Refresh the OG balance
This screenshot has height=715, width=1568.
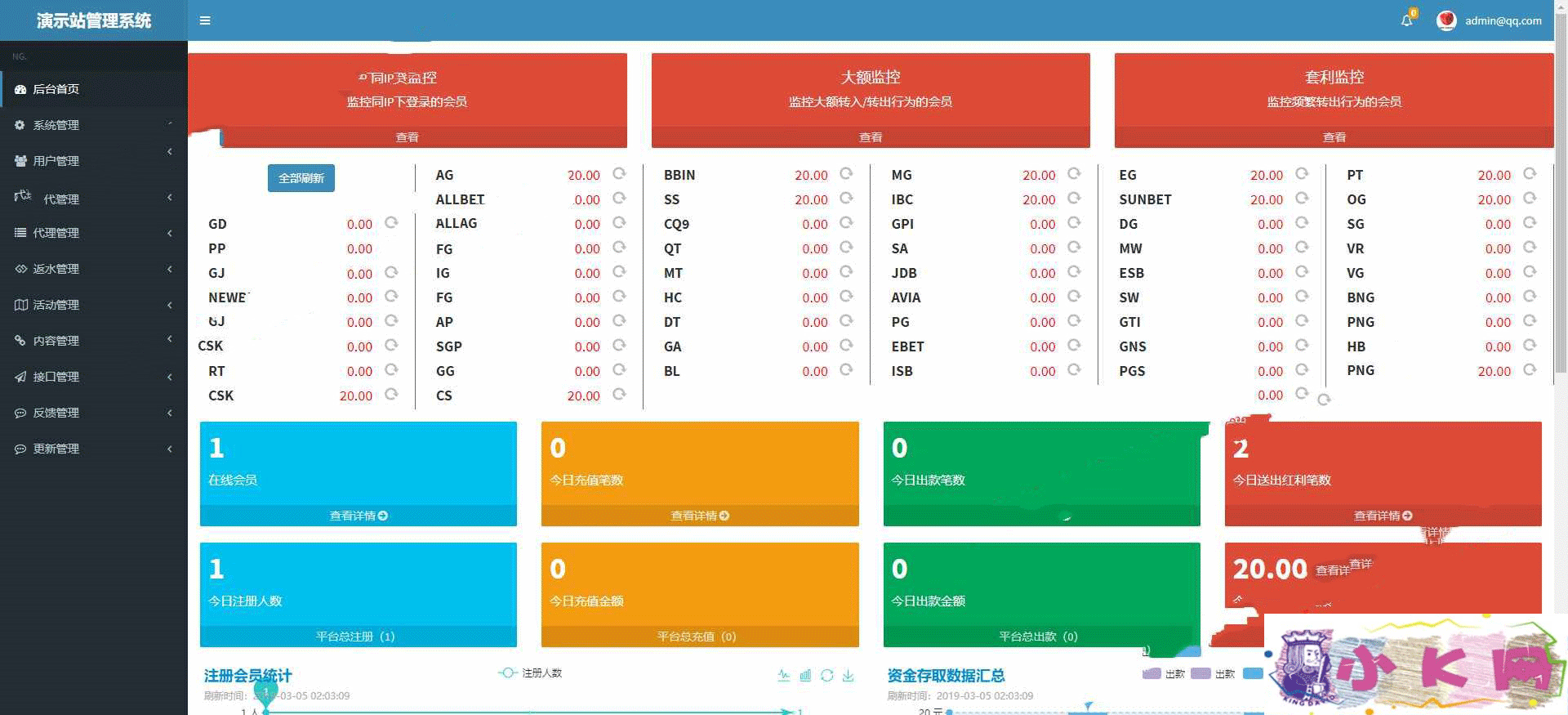click(1530, 199)
